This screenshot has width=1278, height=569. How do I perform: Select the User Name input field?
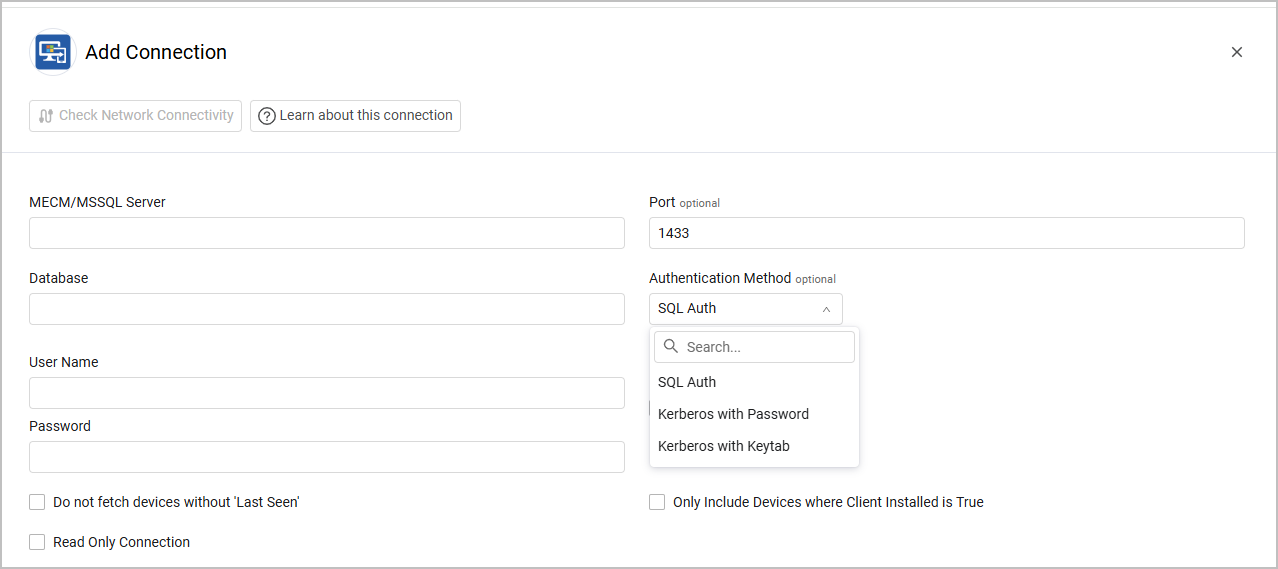point(327,393)
